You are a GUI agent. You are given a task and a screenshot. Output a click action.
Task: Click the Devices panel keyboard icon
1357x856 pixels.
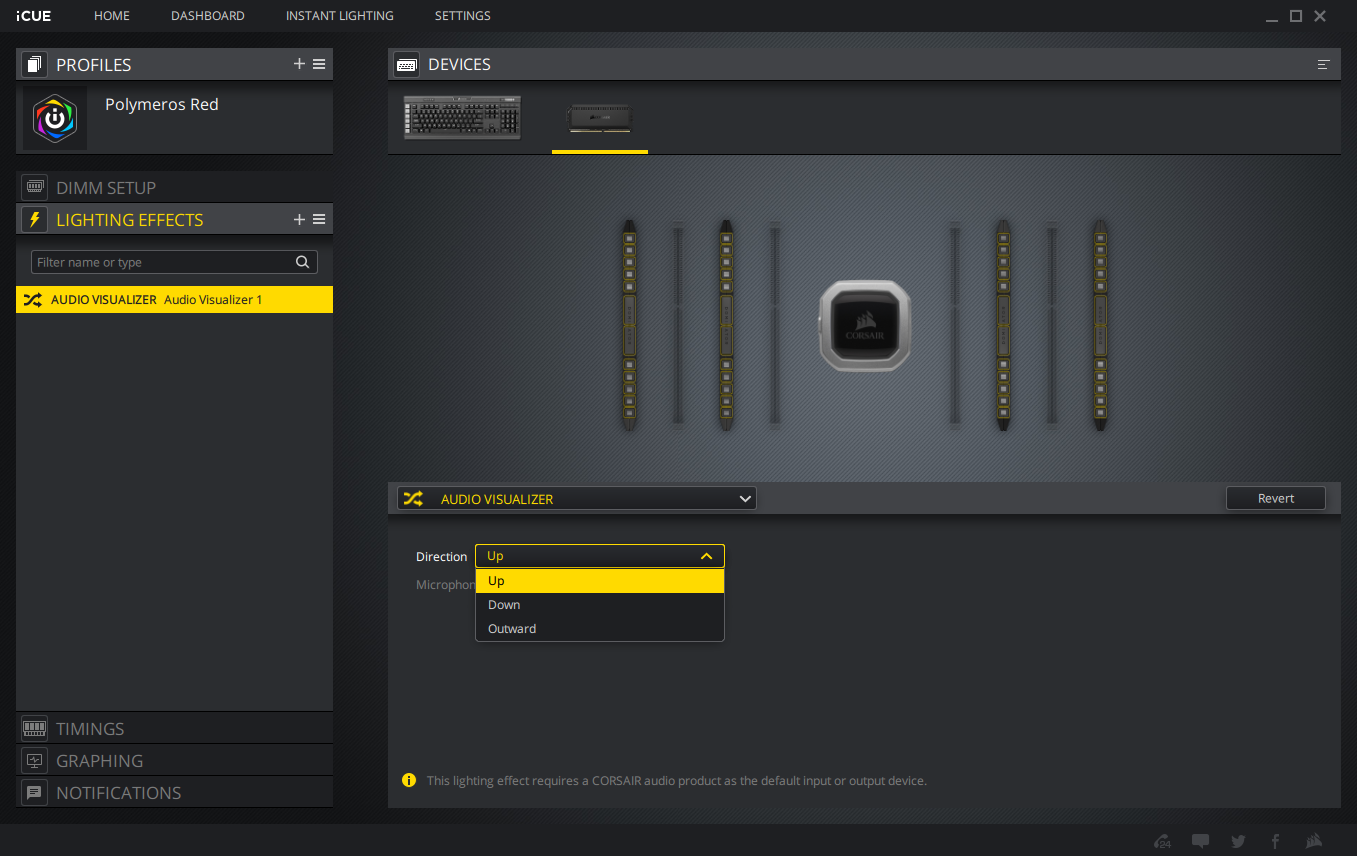[407, 65]
